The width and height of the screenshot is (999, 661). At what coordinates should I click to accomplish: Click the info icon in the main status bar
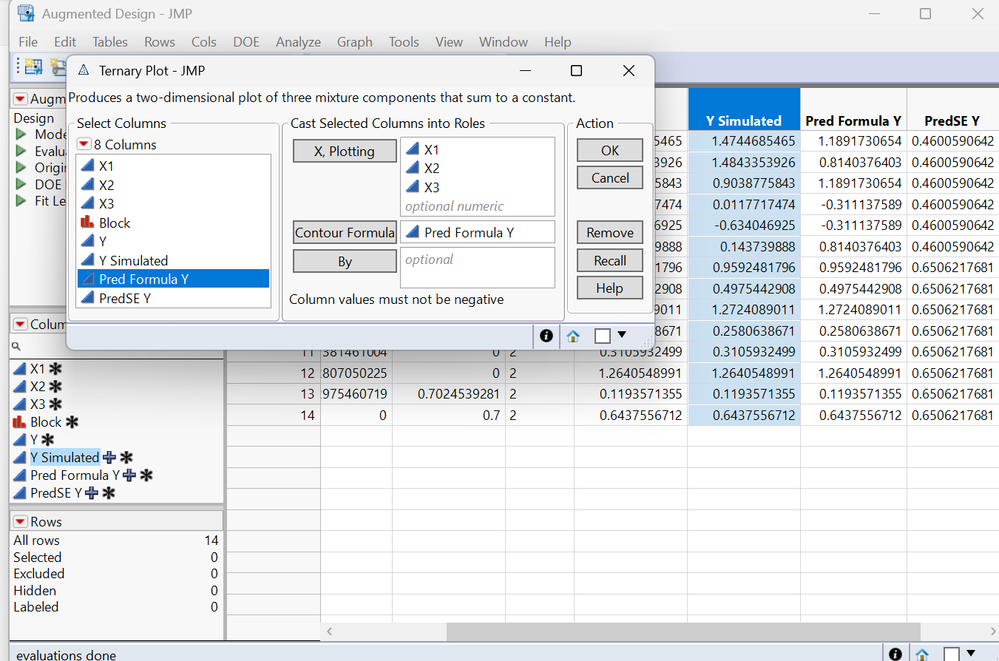[x=895, y=654]
